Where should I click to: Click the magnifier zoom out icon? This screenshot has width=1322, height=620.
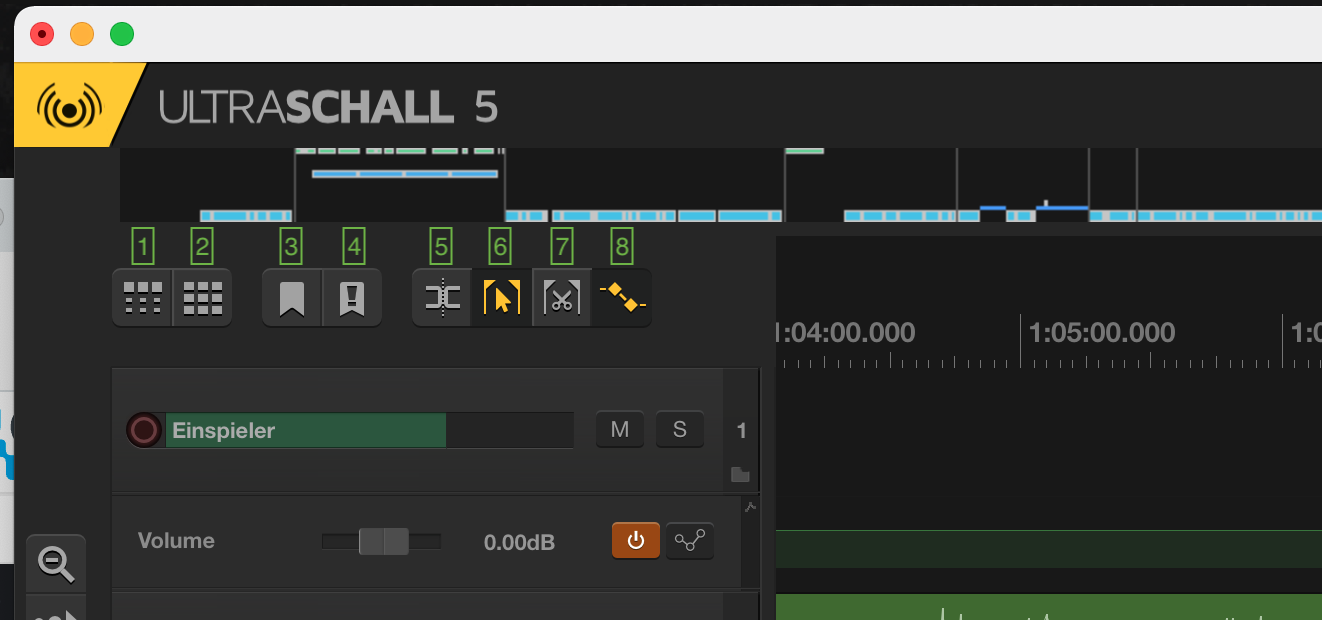[56, 565]
